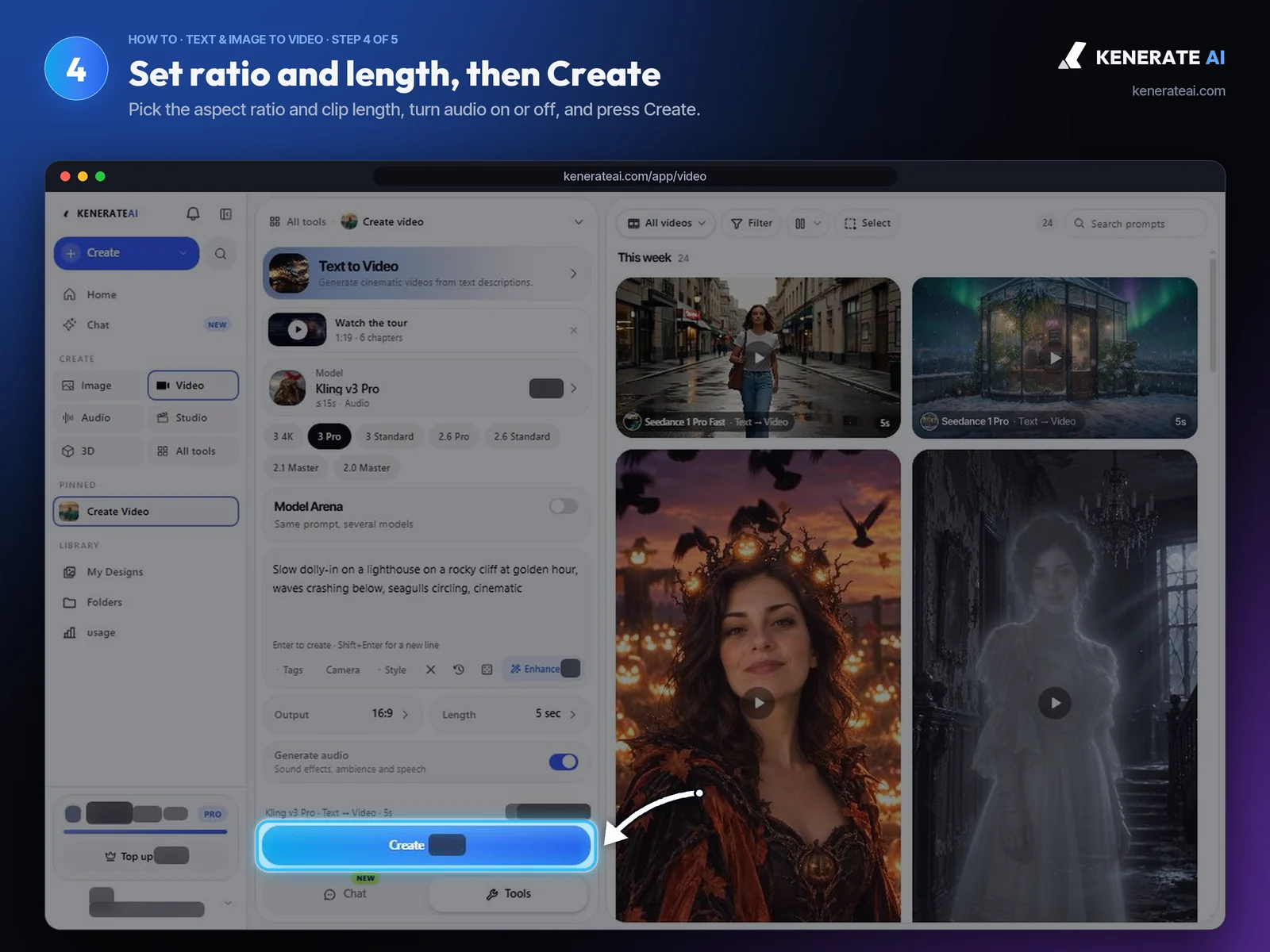Screen dimensions: 1270x952
Task: Open the notifications bell icon
Action: (193, 214)
